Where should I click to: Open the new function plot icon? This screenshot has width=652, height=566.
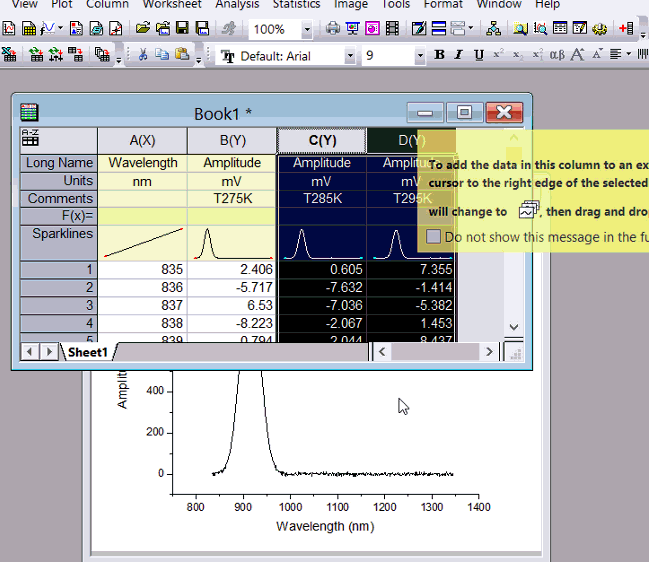point(47,29)
